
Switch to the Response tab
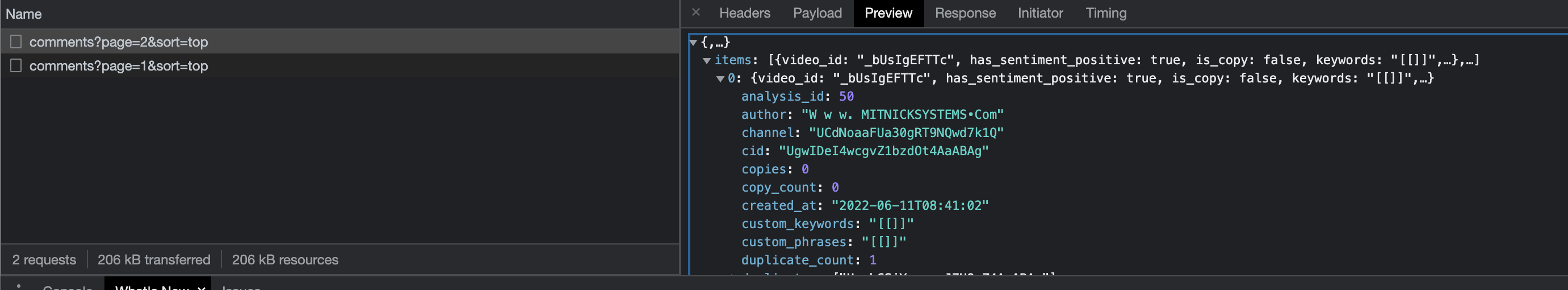point(965,13)
